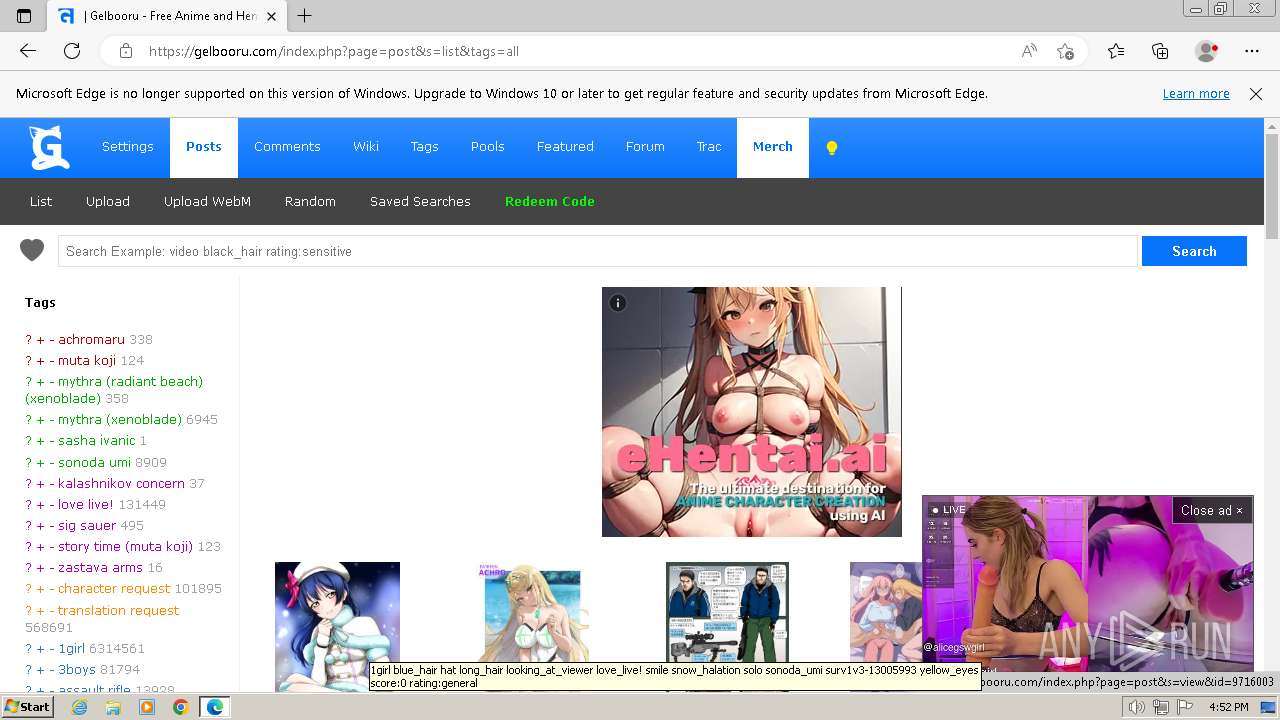Open the network icon in system tray
Viewport: 1280px width, 720px height.
tap(1160, 707)
